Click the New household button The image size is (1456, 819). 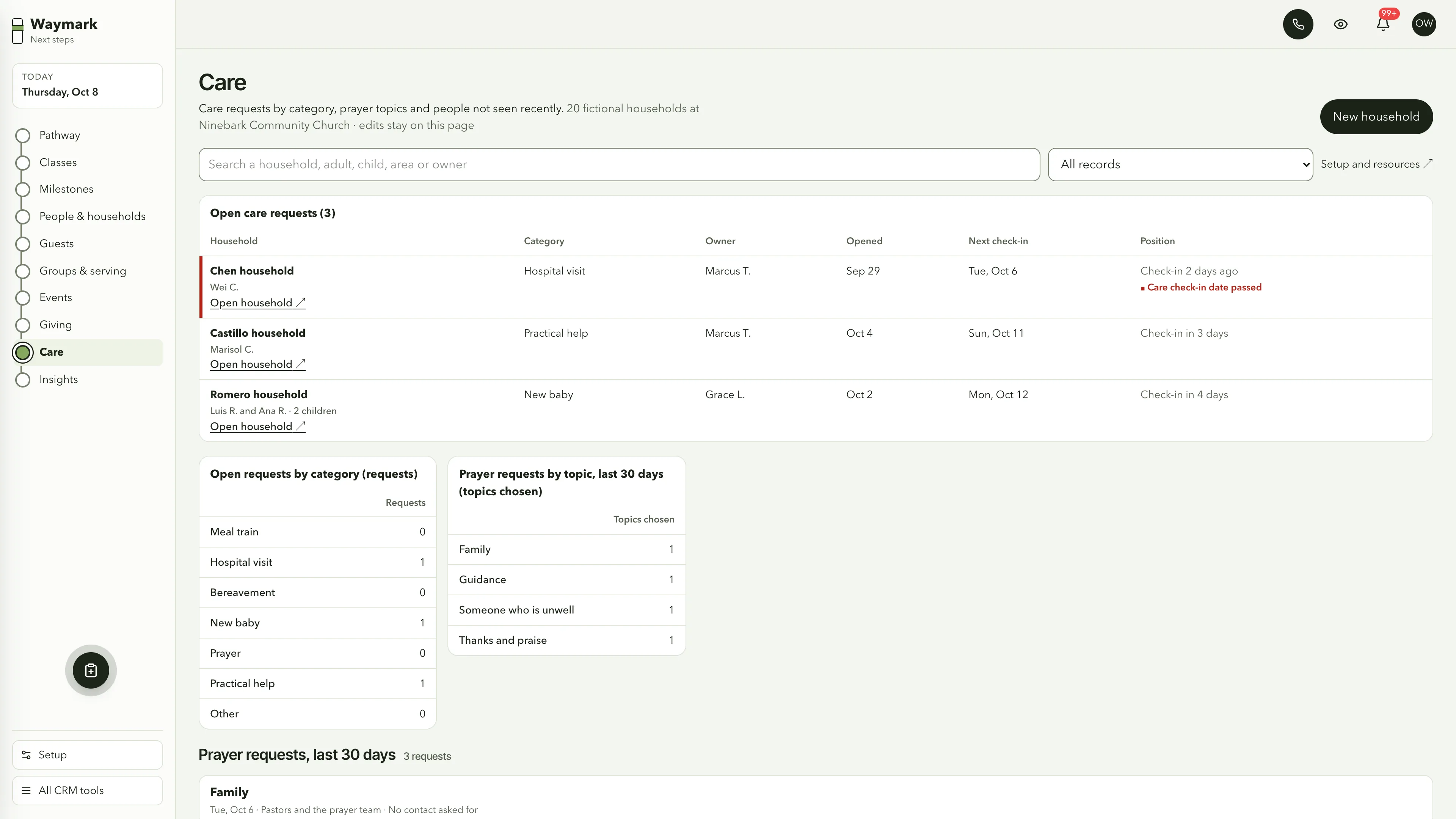click(1376, 116)
